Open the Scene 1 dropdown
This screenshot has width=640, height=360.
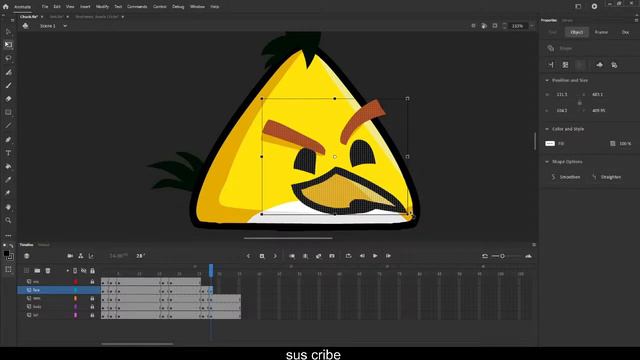coord(65,26)
